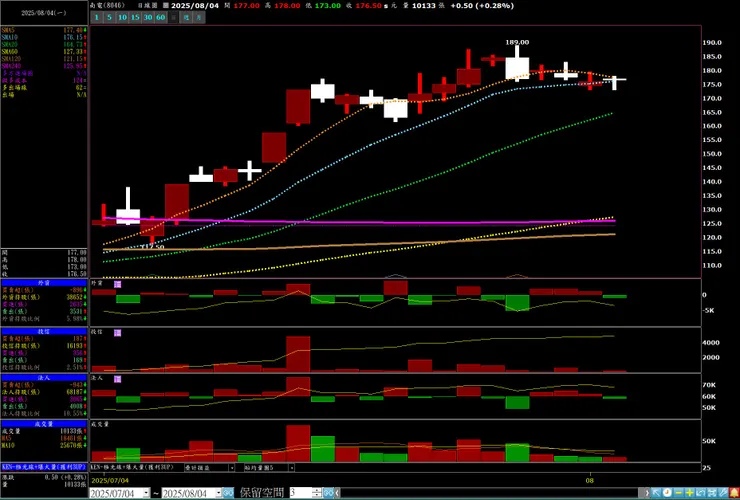740x500 pixels.
Task: Increase 保留空間 value with up stepper
Action: click(318, 491)
